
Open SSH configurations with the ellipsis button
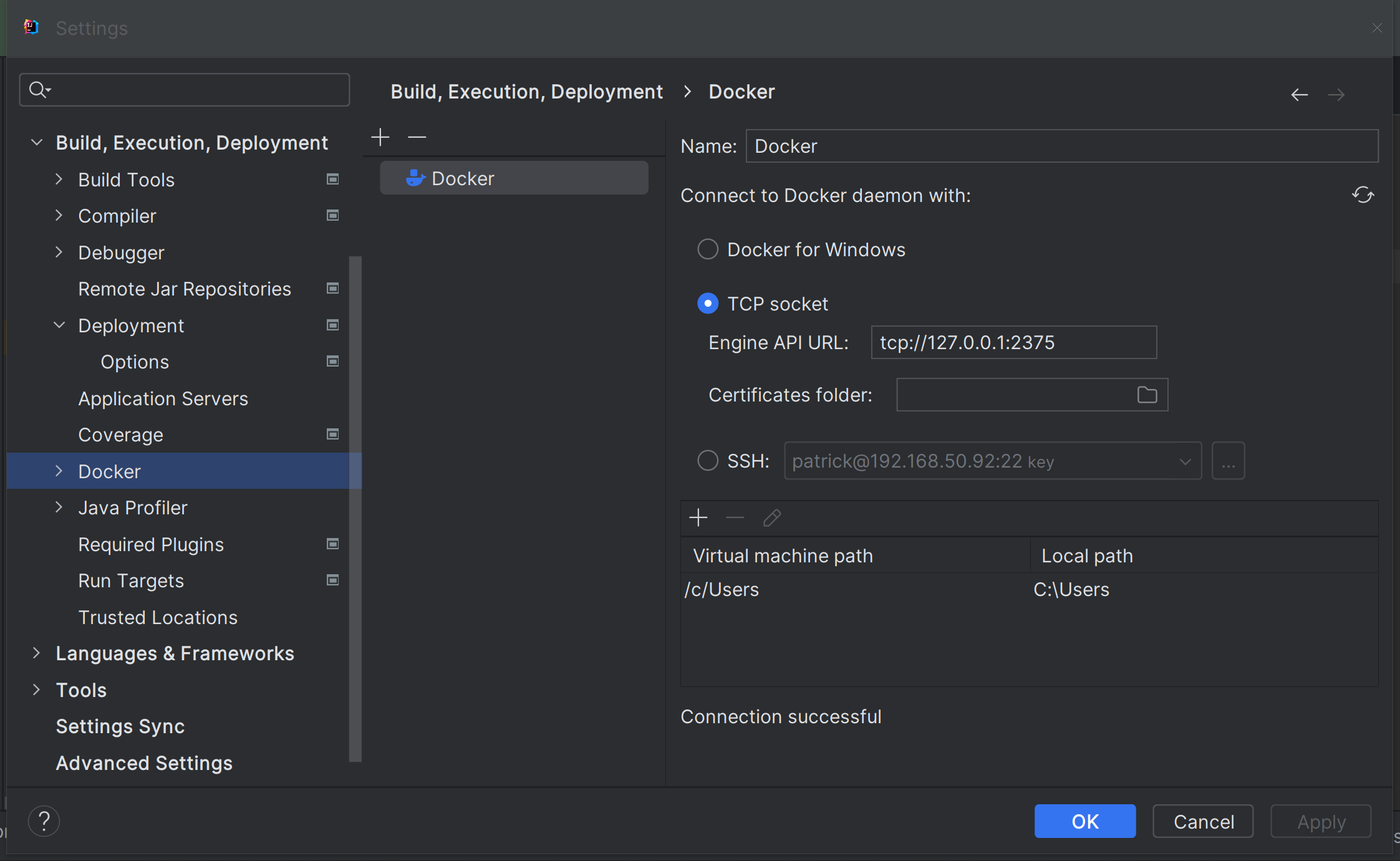coord(1228,461)
